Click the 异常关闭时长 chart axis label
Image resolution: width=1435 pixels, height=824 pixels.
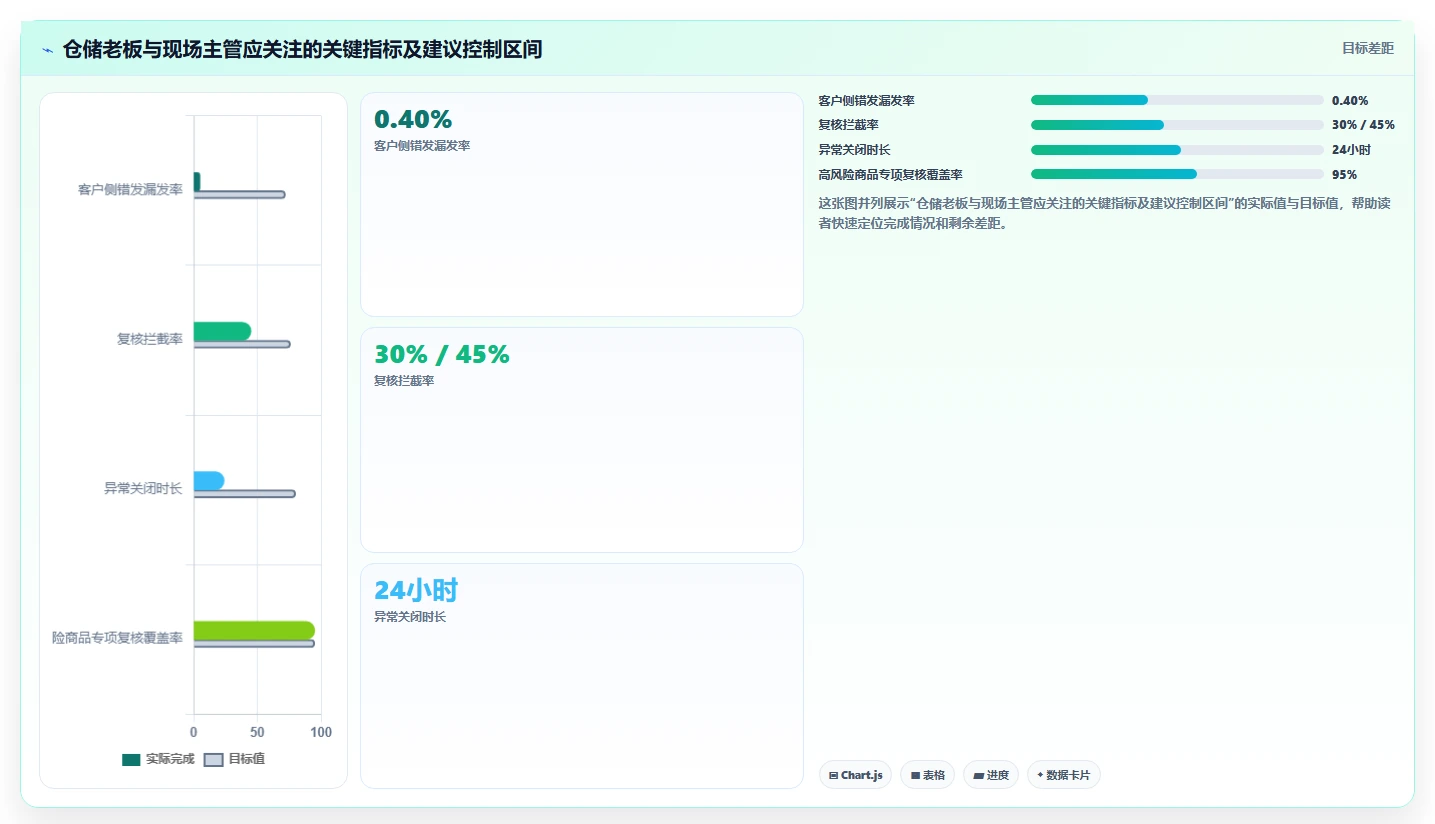click(x=143, y=488)
